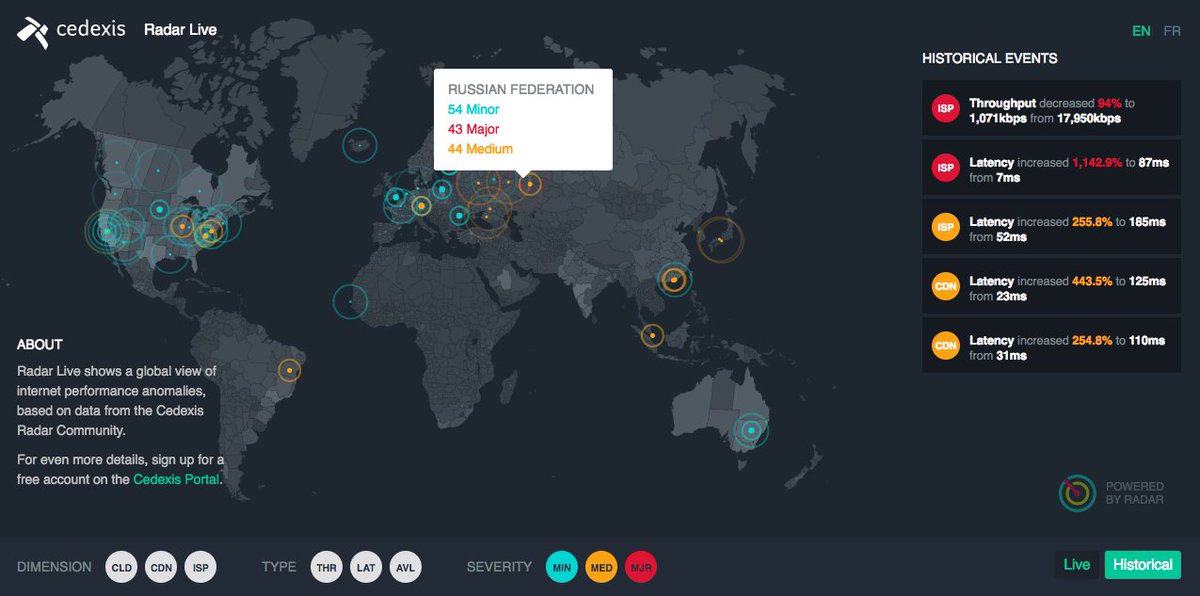This screenshot has height=596, width=1200.
Task: Toggle the MED severity filter
Action: tap(601, 567)
